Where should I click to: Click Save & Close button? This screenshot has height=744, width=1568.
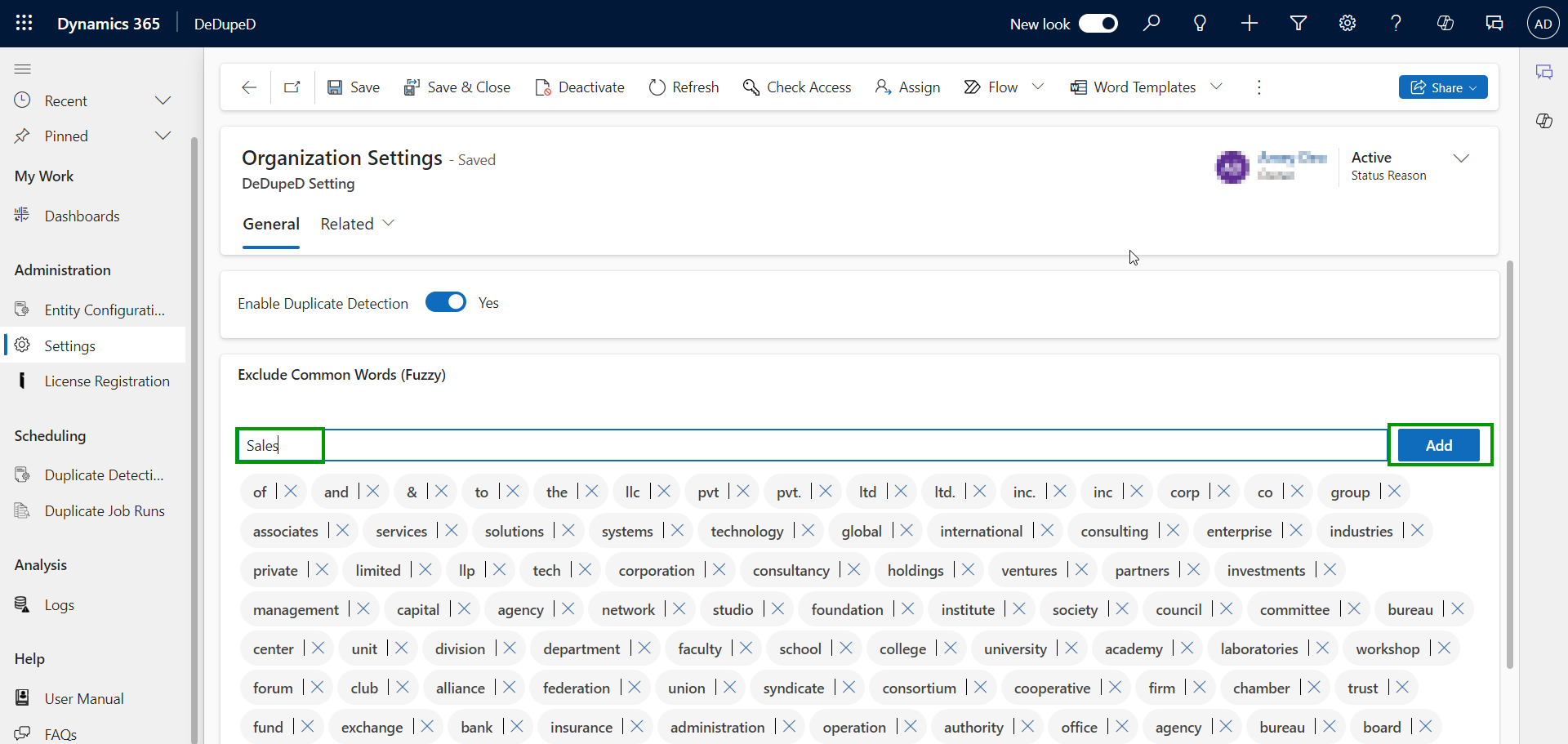[x=457, y=87]
